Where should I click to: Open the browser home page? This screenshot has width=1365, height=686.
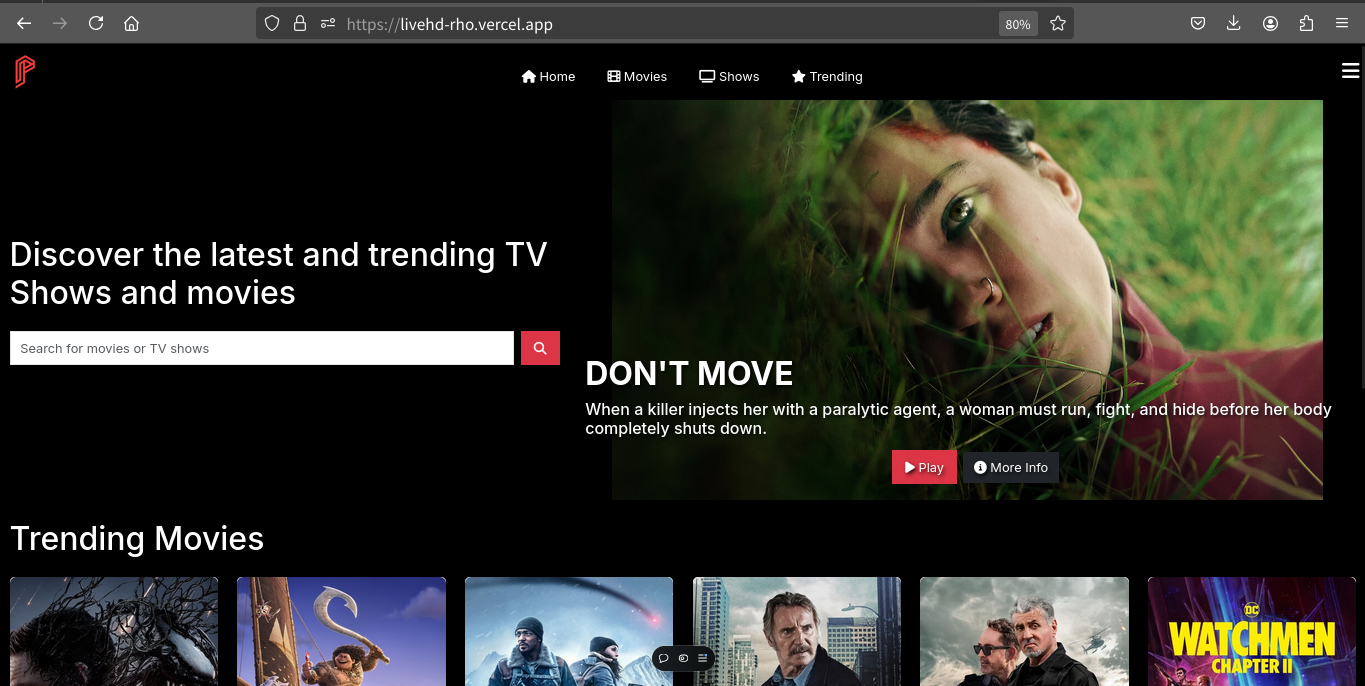tap(131, 24)
